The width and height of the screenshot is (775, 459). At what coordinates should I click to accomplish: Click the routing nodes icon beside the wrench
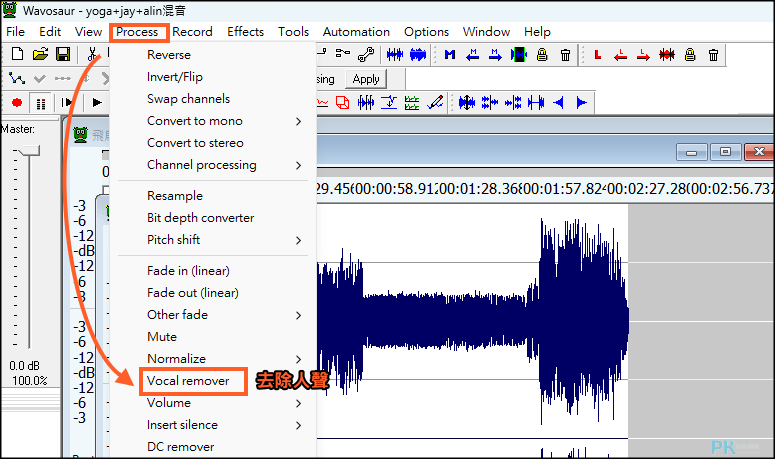click(x=343, y=52)
